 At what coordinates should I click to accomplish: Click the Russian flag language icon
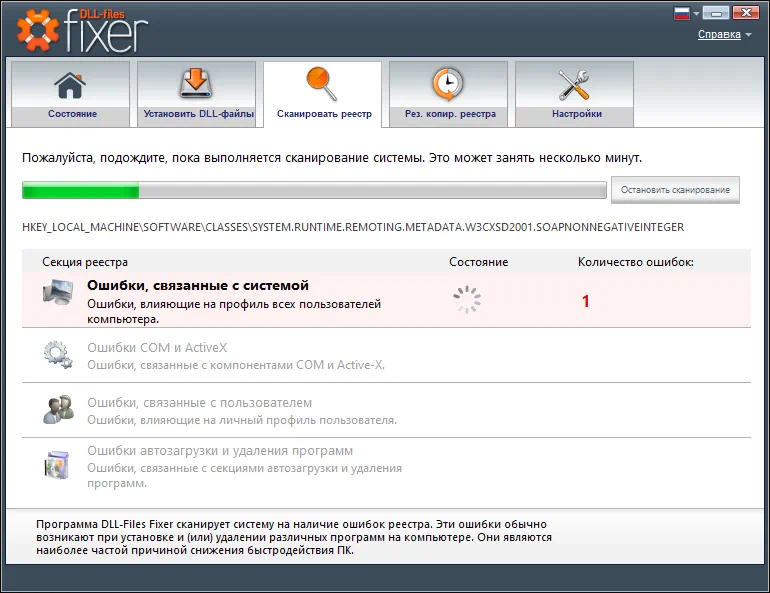[x=682, y=13]
